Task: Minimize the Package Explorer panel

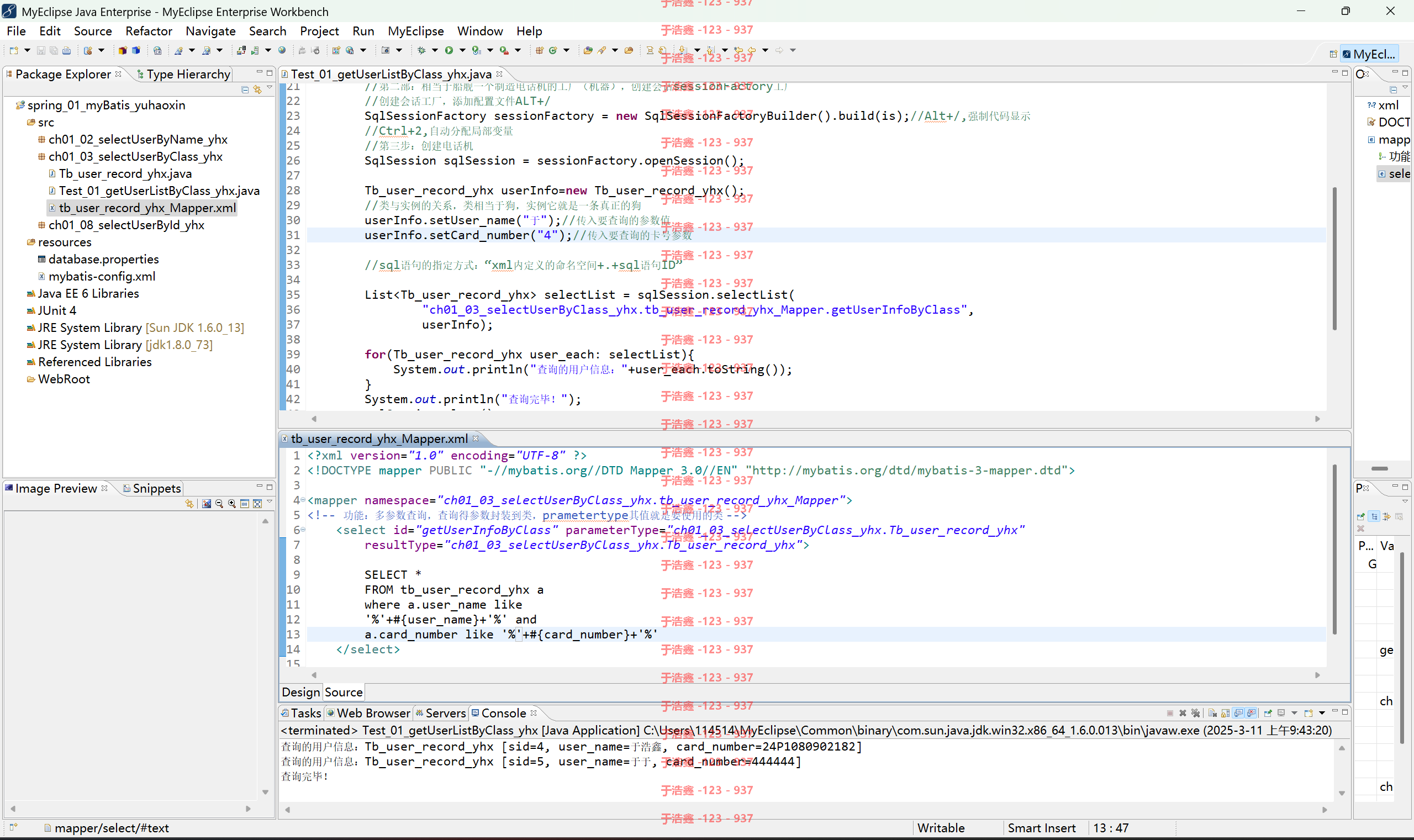Action: (259, 72)
